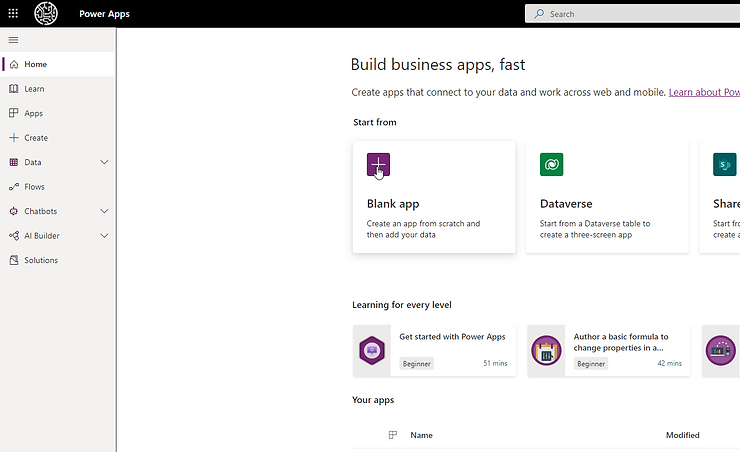
Task: Open the Learn page in sidebar
Action: pyautogui.click(x=34, y=89)
